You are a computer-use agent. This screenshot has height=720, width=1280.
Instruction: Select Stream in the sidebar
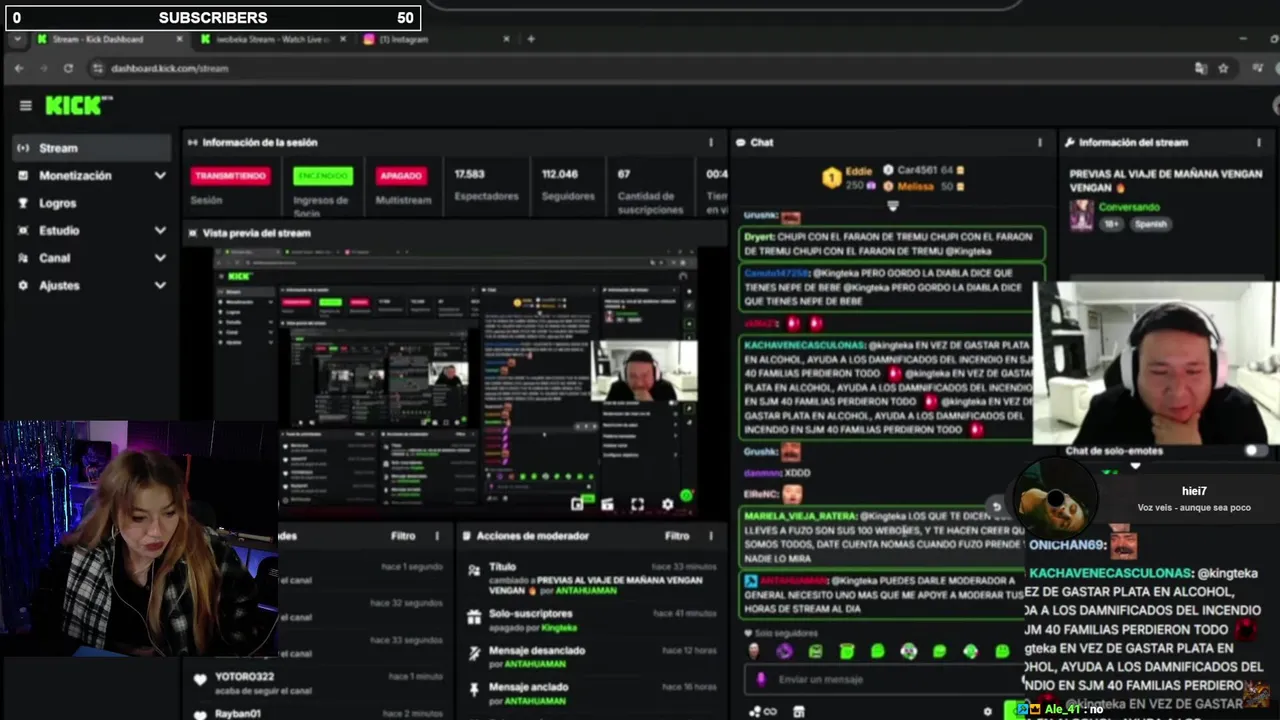(x=92, y=148)
